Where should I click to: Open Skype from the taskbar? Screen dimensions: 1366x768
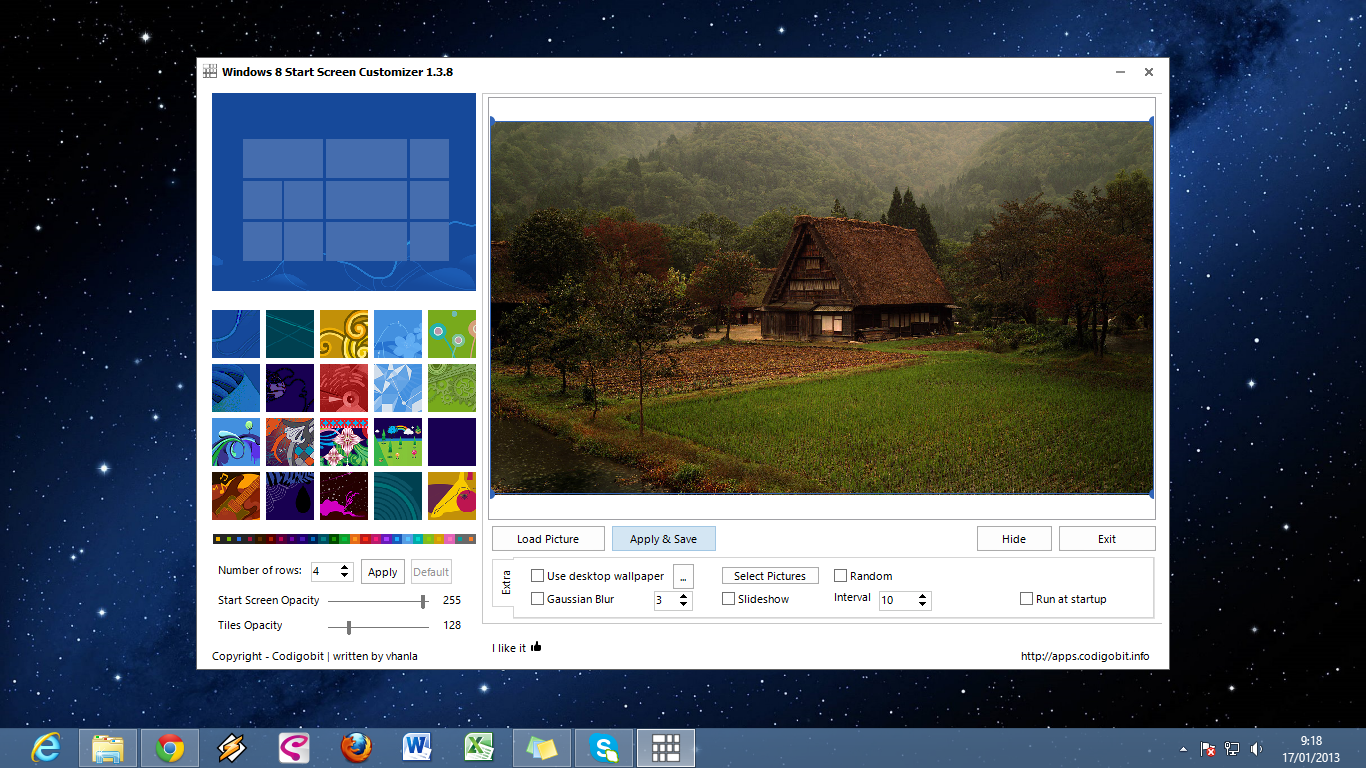click(603, 747)
